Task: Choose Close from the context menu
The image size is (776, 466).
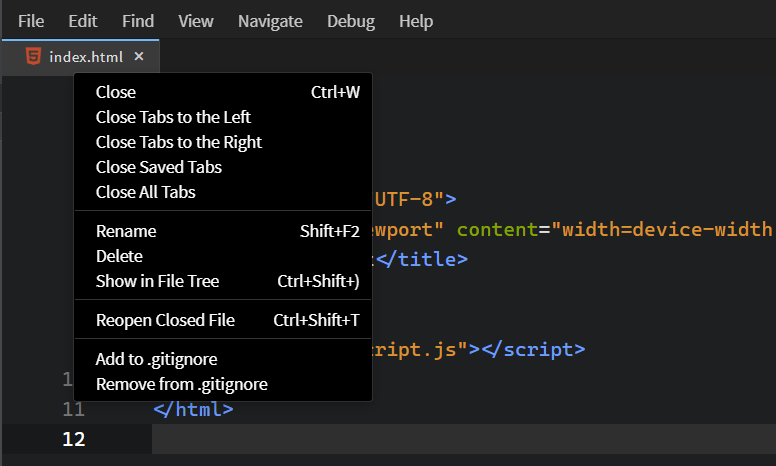Action: [223, 92]
